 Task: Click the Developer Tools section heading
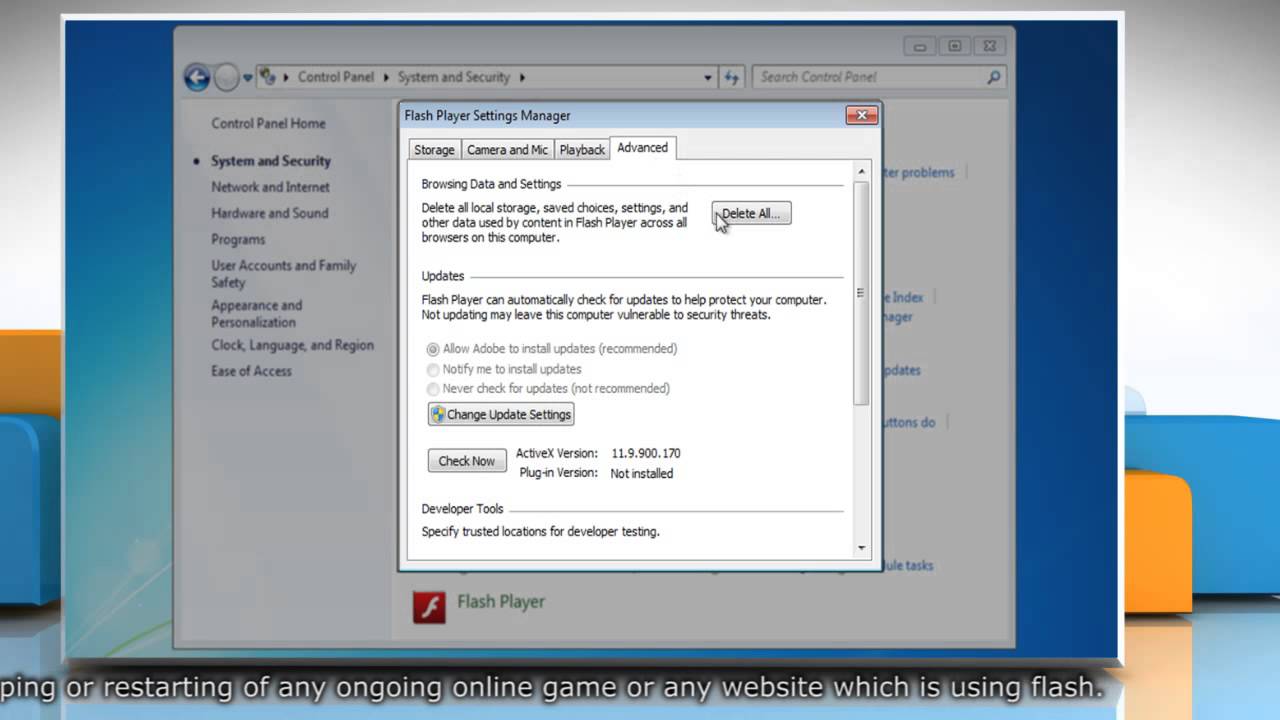(462, 509)
